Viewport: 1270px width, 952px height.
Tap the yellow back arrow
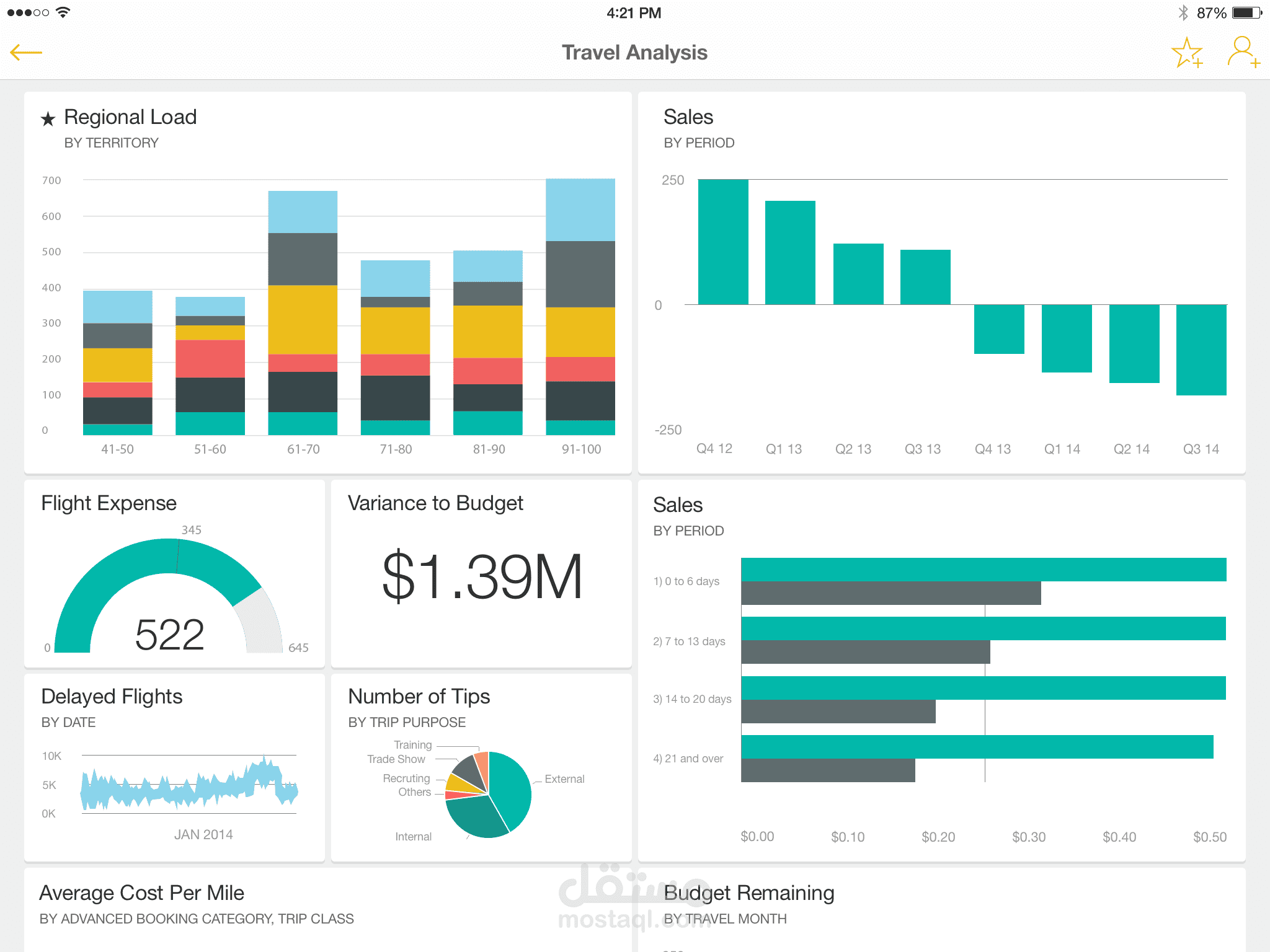pyautogui.click(x=26, y=53)
